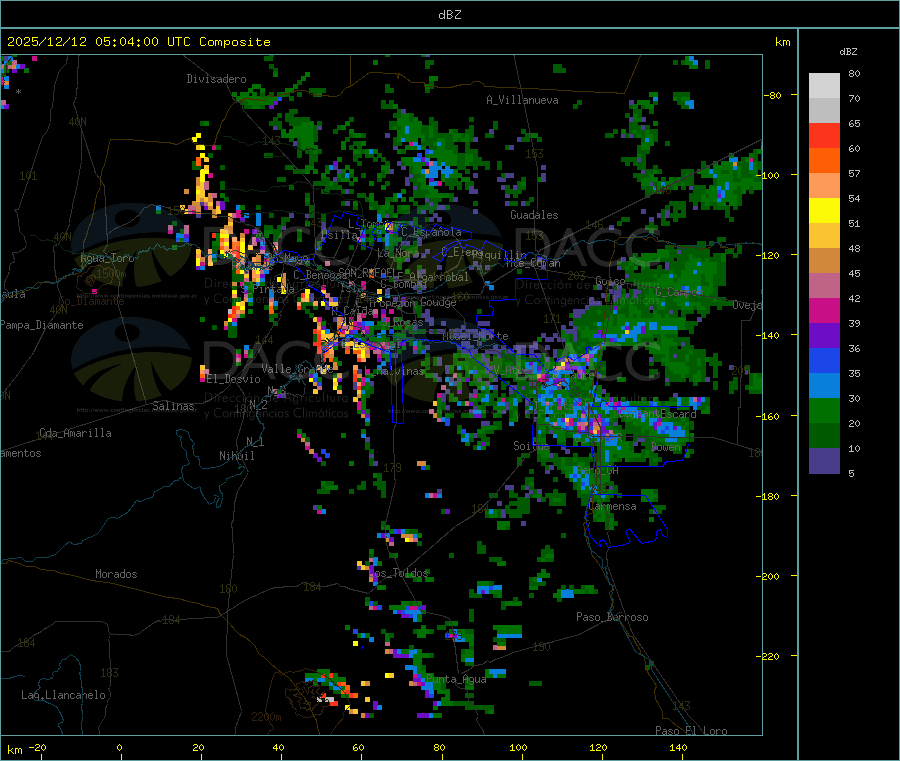The image size is (900, 761).
Task: Click the '2200m' elevation label
Action: pos(266,717)
